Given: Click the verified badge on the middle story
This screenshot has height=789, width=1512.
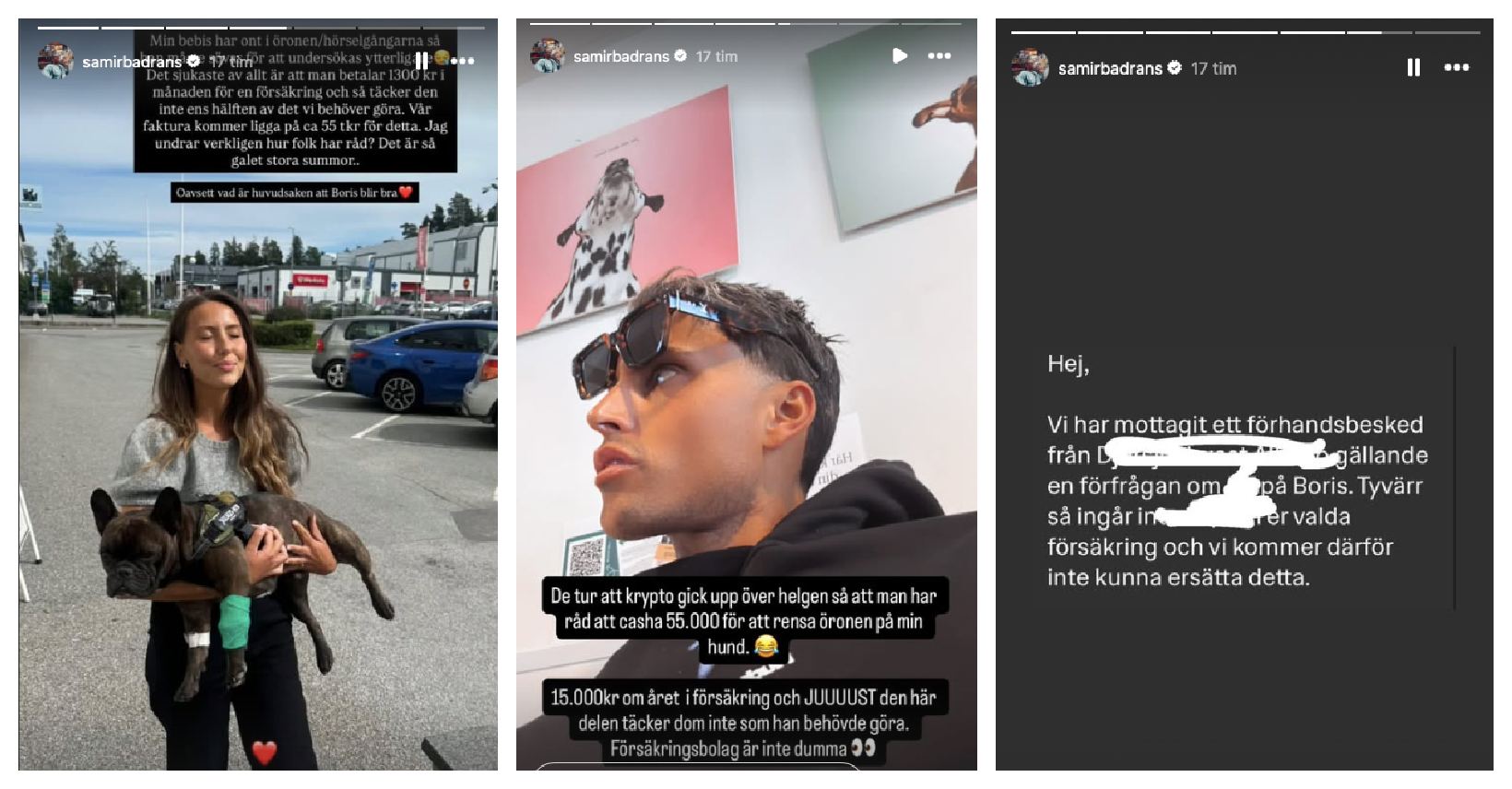Looking at the screenshot, I should [680, 56].
